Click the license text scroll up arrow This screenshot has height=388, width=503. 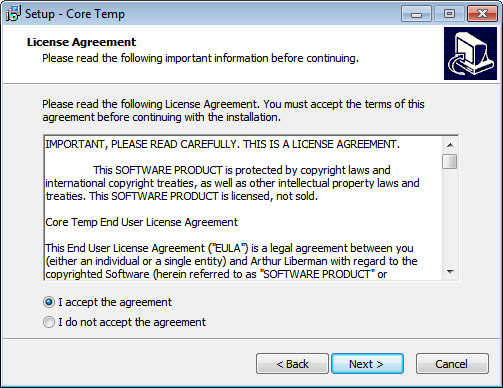(x=450, y=145)
